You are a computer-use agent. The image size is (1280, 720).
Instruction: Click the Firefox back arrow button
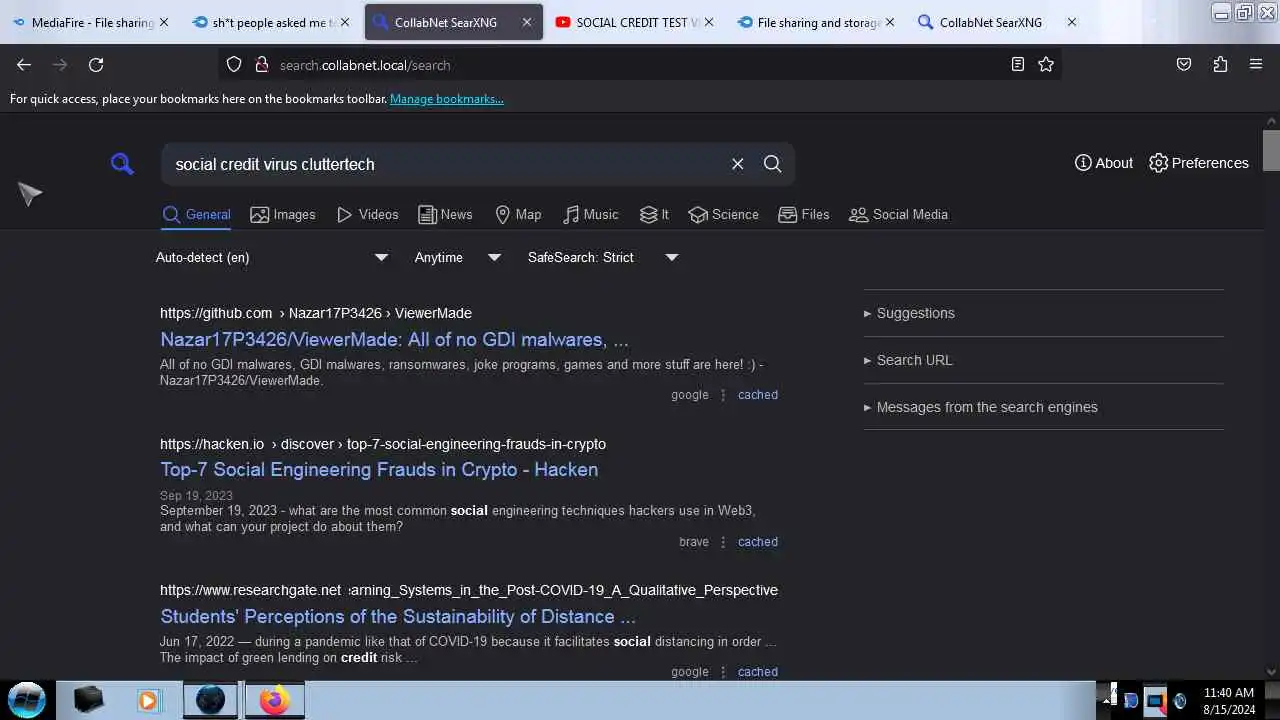pos(24,65)
